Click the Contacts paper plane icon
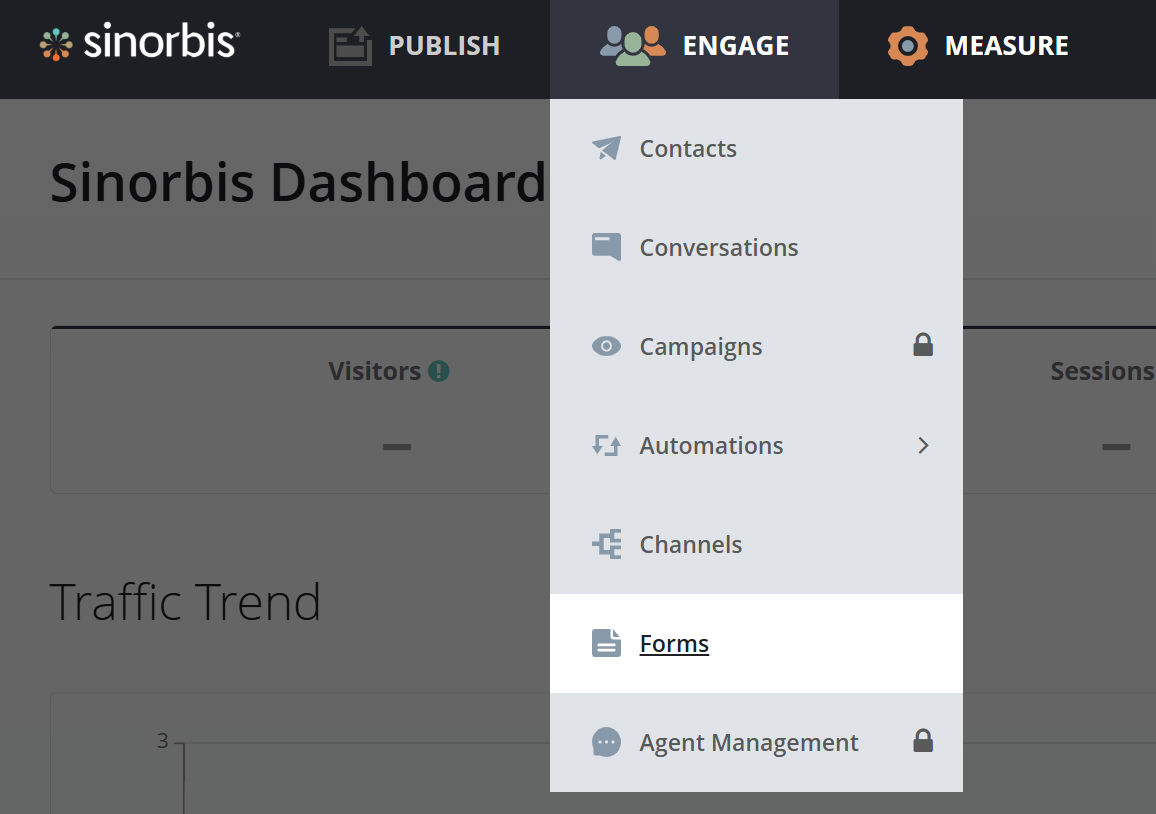 tap(606, 149)
